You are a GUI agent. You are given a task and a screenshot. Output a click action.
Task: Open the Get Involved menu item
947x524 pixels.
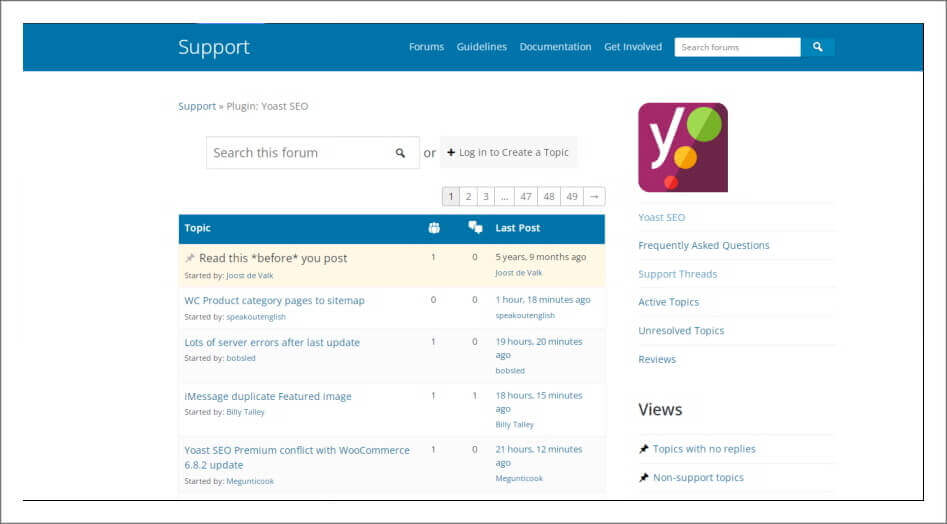(x=633, y=46)
